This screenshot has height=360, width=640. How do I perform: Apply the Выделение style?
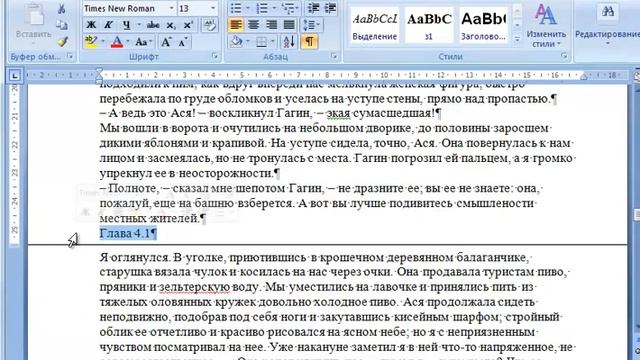pyautogui.click(x=375, y=25)
